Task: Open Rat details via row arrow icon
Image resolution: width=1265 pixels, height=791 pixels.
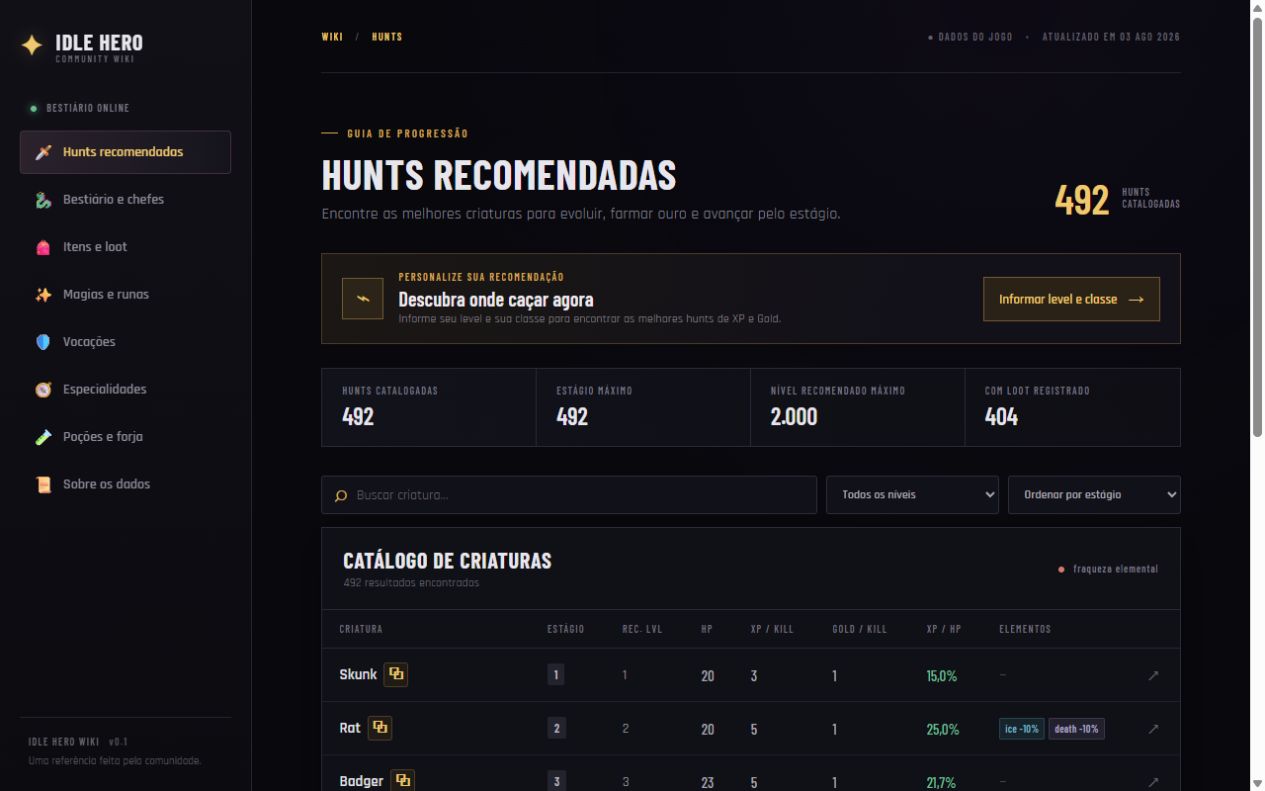Action: click(x=1153, y=729)
